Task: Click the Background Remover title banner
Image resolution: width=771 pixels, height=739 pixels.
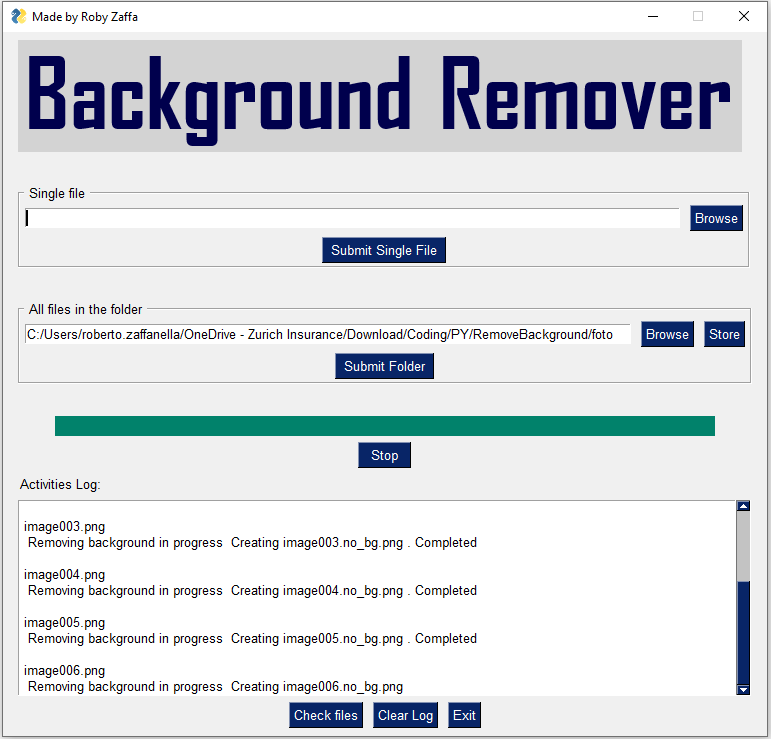Action: 380,96
